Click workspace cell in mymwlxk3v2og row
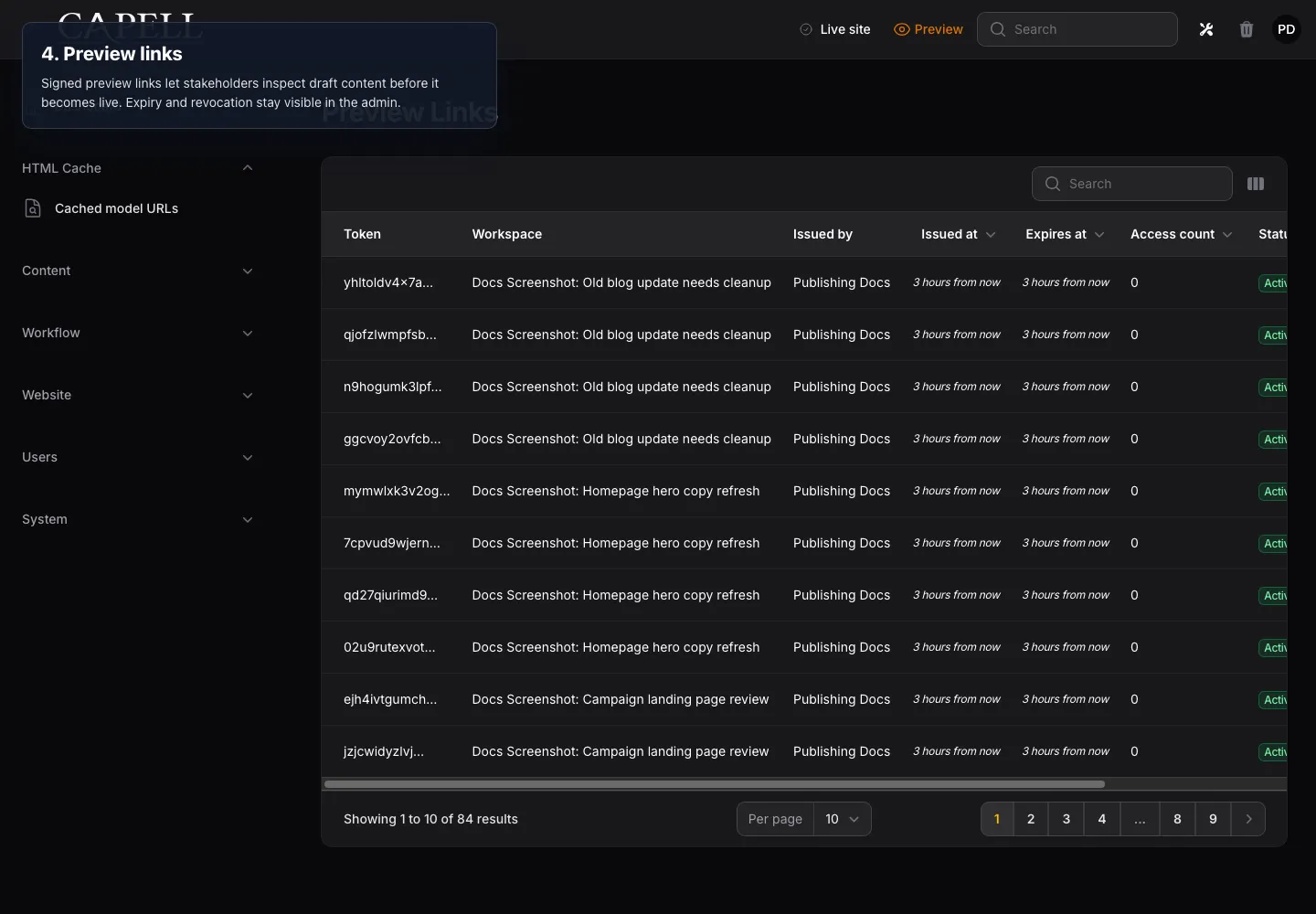This screenshot has height=914, width=1316. point(616,491)
